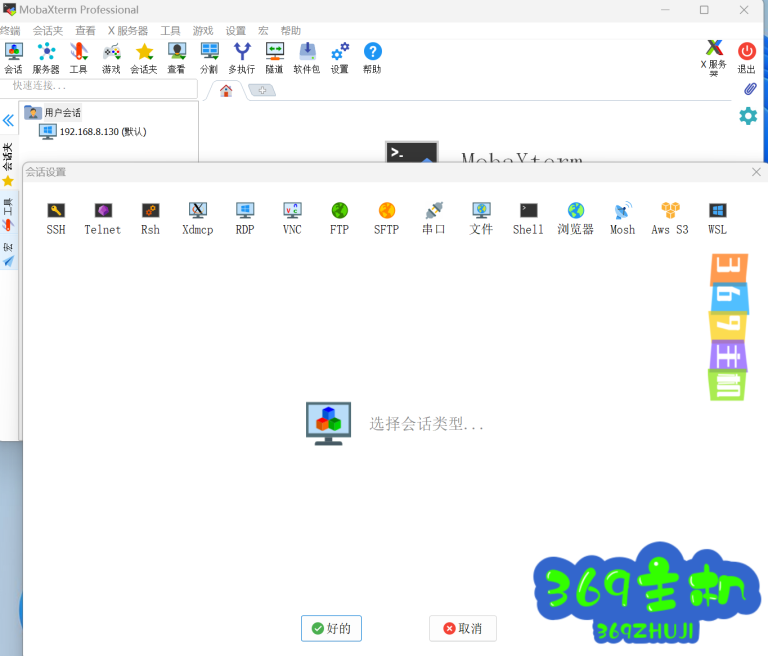Viewport: 768px width, 656px height.
Task: Open the 工具 vertical sidebar tab
Action: point(8,215)
